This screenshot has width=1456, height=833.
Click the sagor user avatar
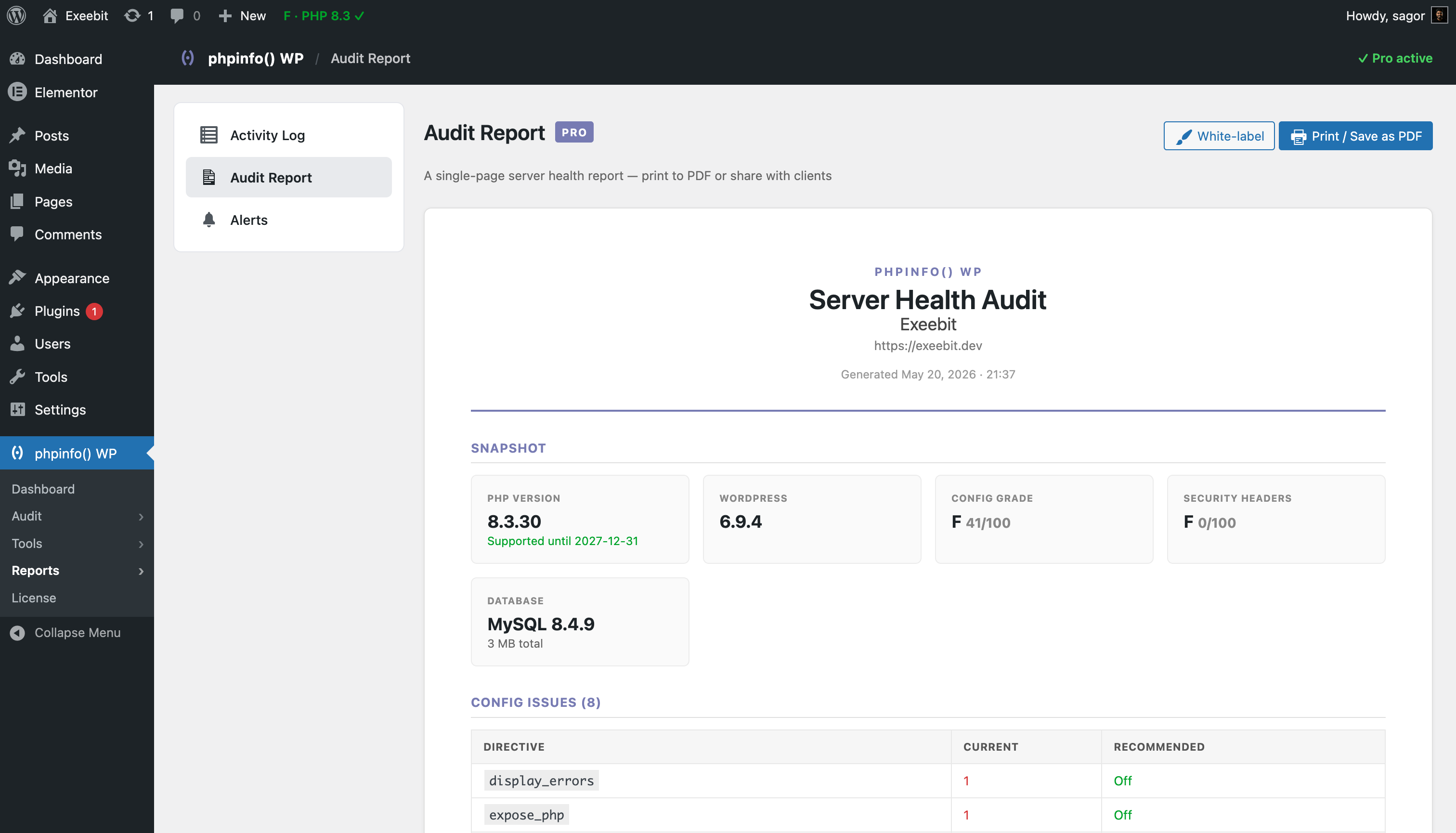click(1440, 15)
